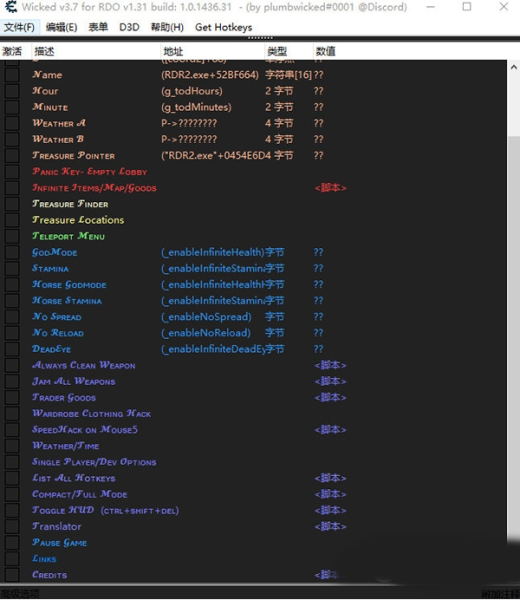
Task: Enable the GodMode checkbox
Action: point(12,253)
